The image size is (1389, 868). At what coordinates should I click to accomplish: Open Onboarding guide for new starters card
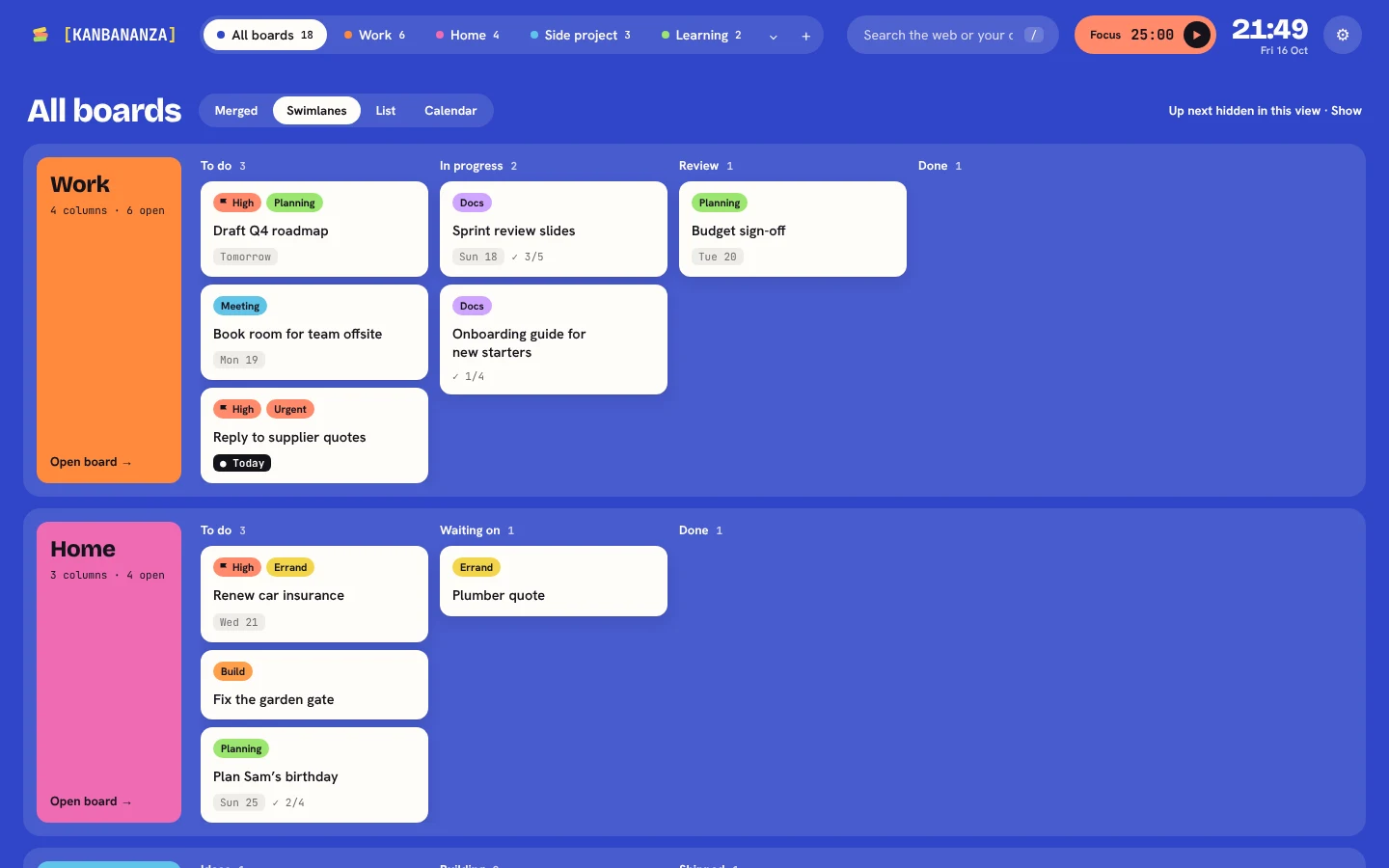(554, 339)
